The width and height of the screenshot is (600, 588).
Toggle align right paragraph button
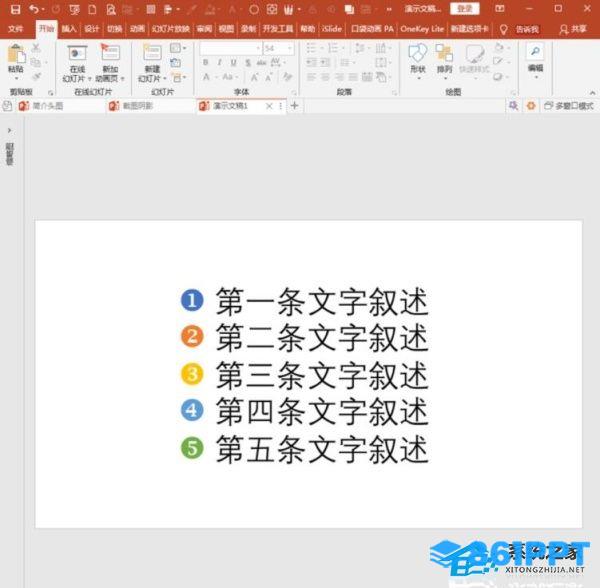339,77
